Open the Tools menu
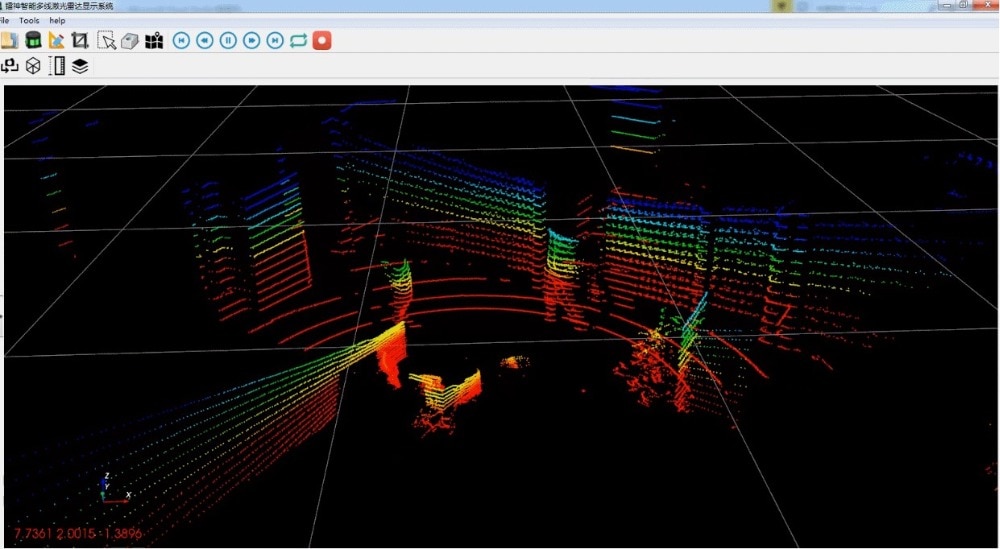The height and width of the screenshot is (549, 1000). (x=29, y=20)
